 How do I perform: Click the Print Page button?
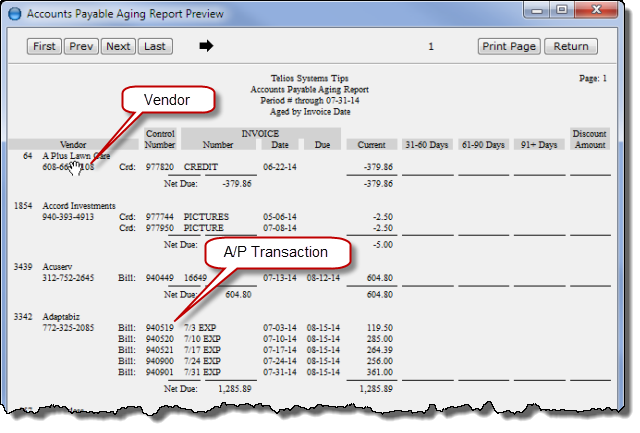tap(509, 46)
